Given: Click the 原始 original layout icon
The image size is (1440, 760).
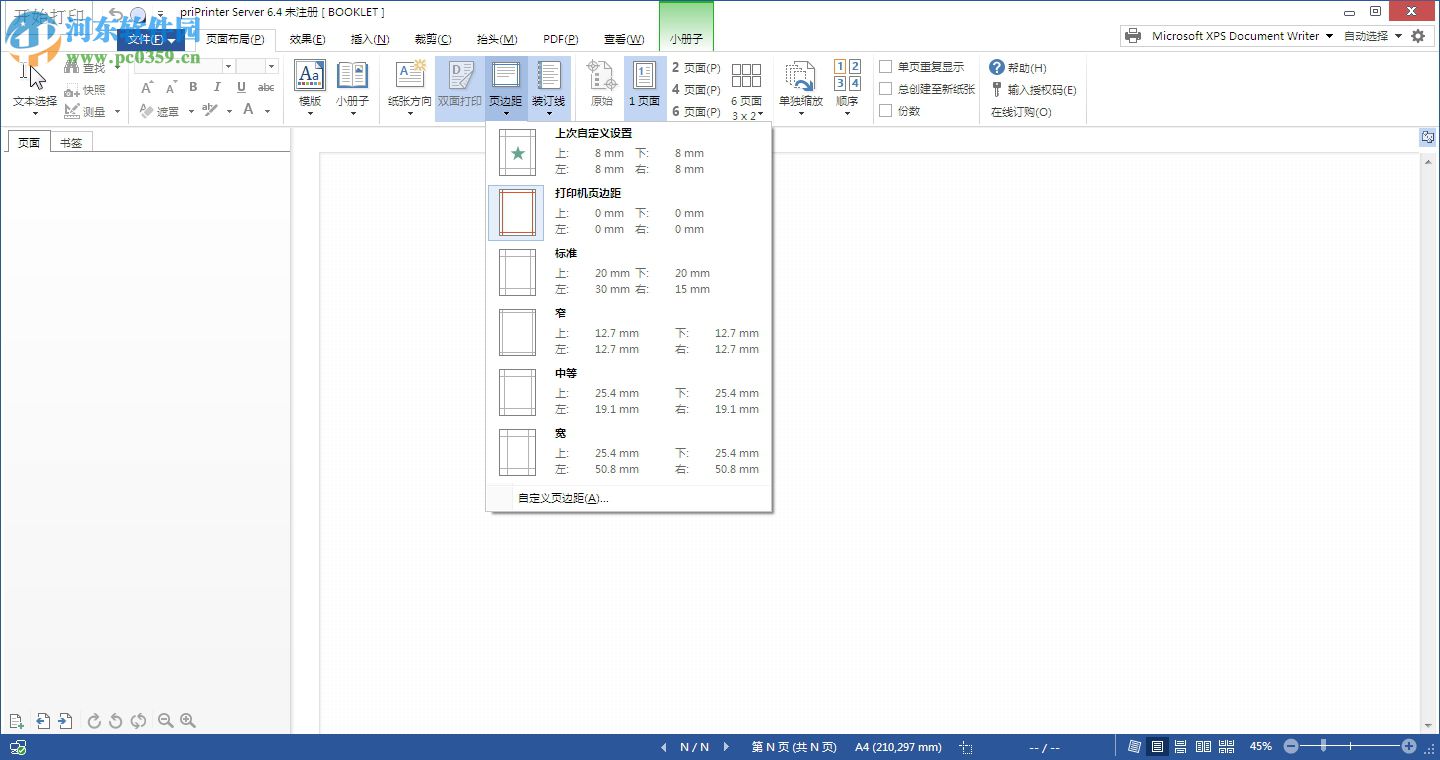Looking at the screenshot, I should click(x=600, y=85).
